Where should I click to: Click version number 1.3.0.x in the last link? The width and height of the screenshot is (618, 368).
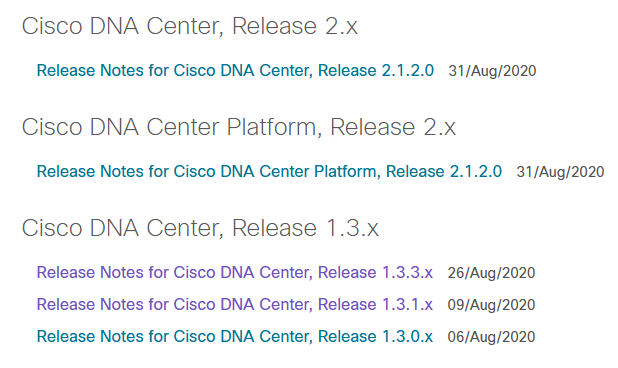[x=408, y=336]
